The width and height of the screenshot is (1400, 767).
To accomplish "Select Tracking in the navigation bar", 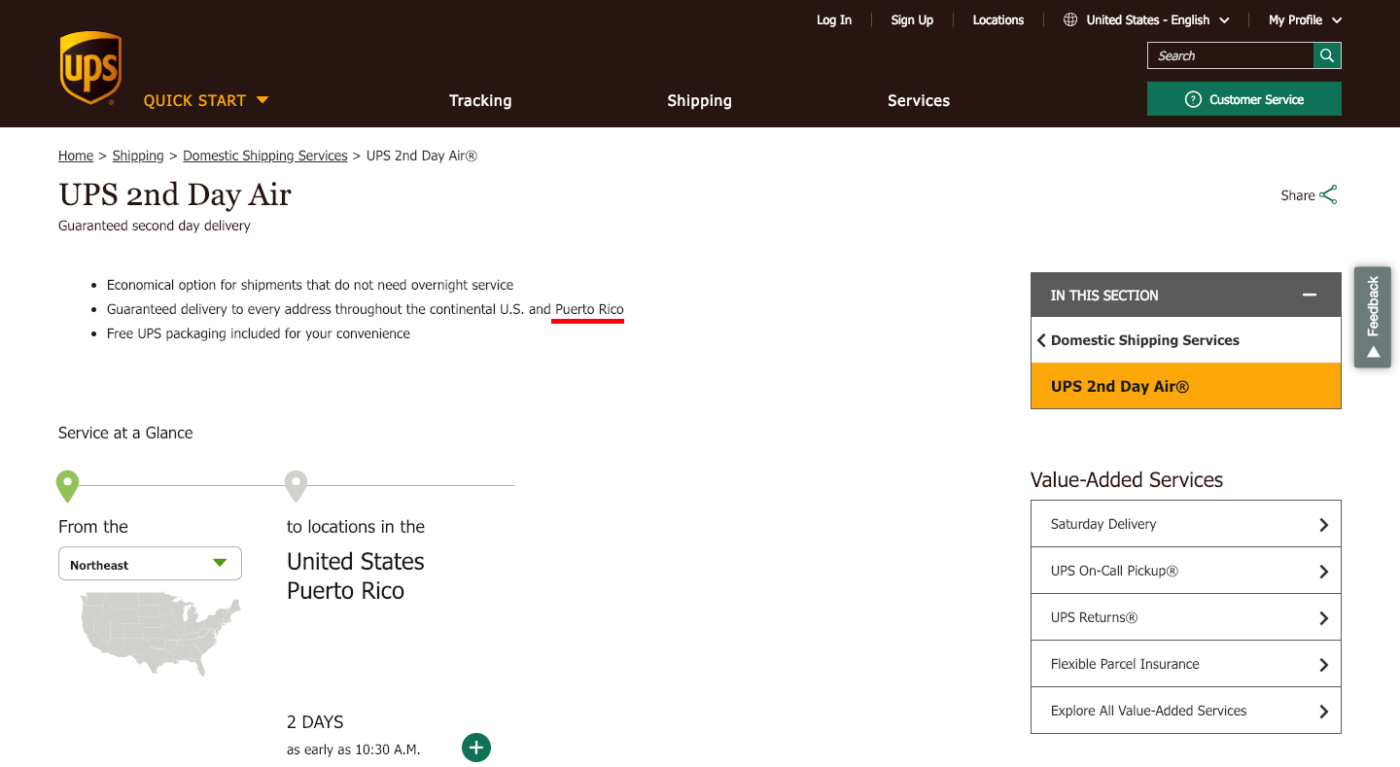I will [480, 100].
